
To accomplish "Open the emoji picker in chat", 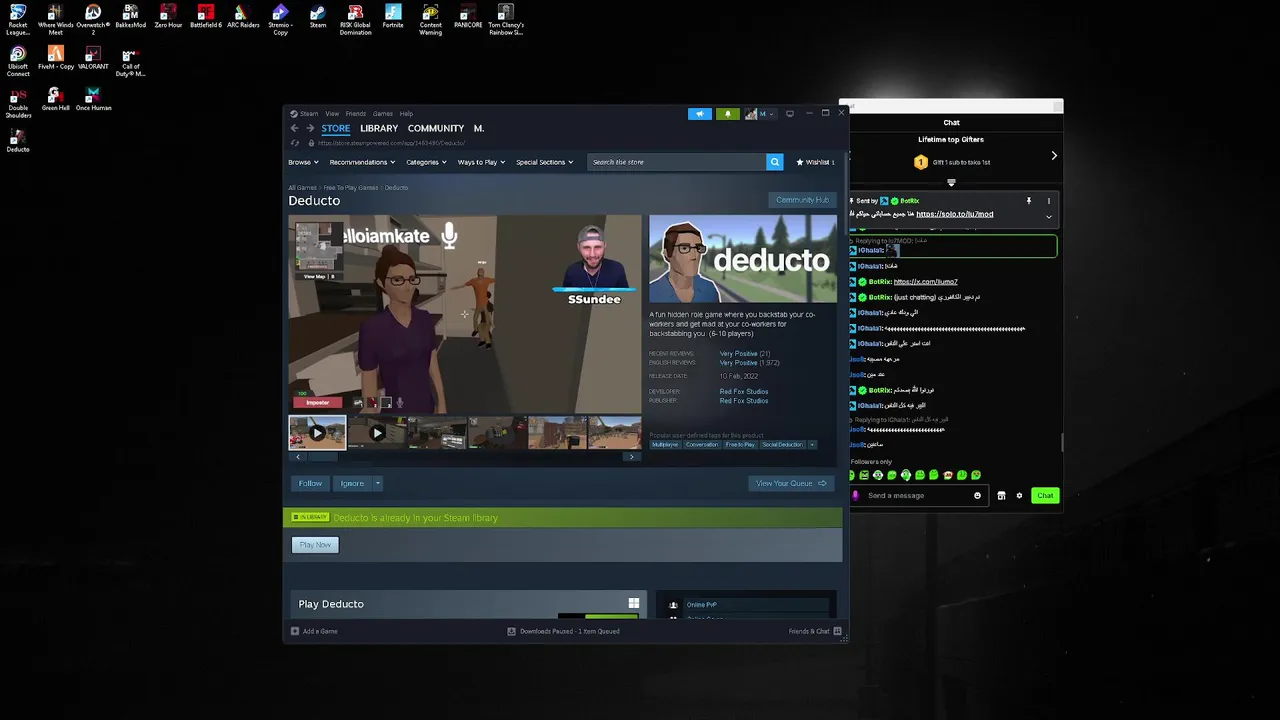I will 977,496.
